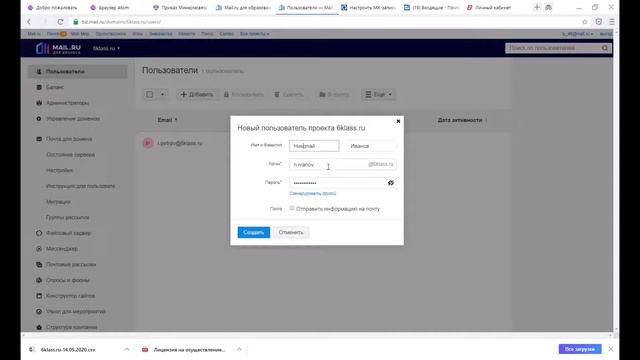Click the Все загрузки button in downloads bar
Viewport: 640px width, 360px height.
pyautogui.click(x=580, y=349)
